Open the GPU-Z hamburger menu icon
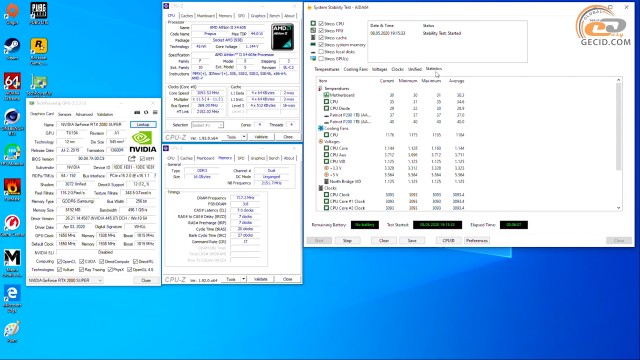640x360 pixels. (155, 112)
